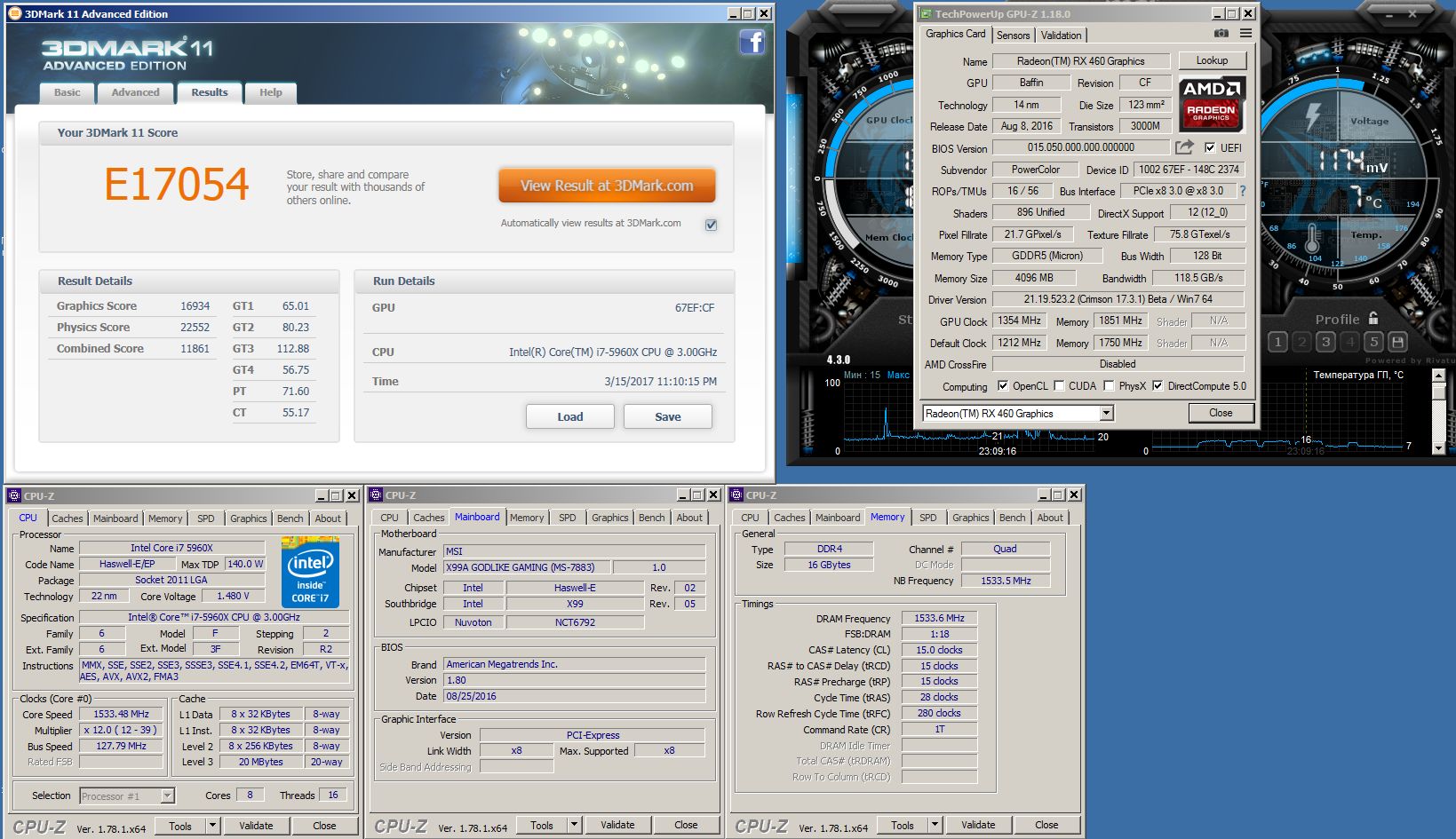1456x839 pixels.
Task: Open SPD tab in CPU-Z Memory window
Action: (x=928, y=518)
